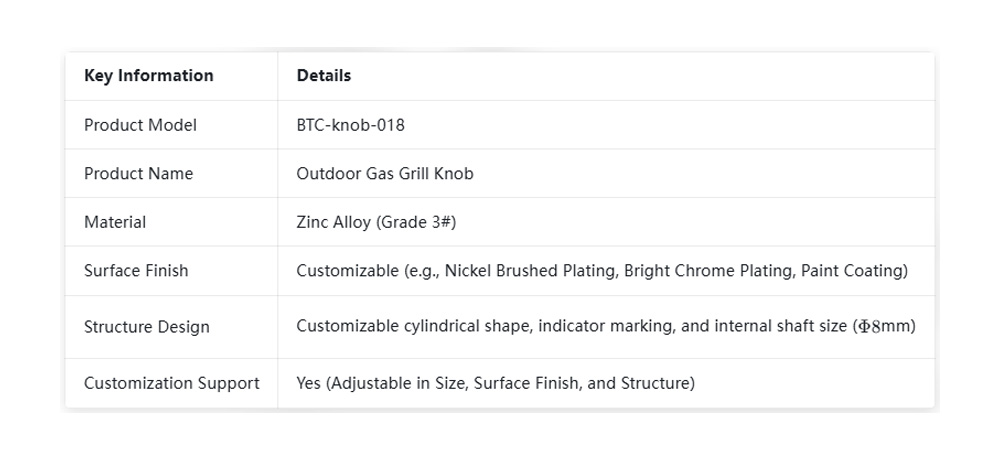The height and width of the screenshot is (460, 1000).
Task: Select the Customization Support row label
Action: tap(172, 383)
